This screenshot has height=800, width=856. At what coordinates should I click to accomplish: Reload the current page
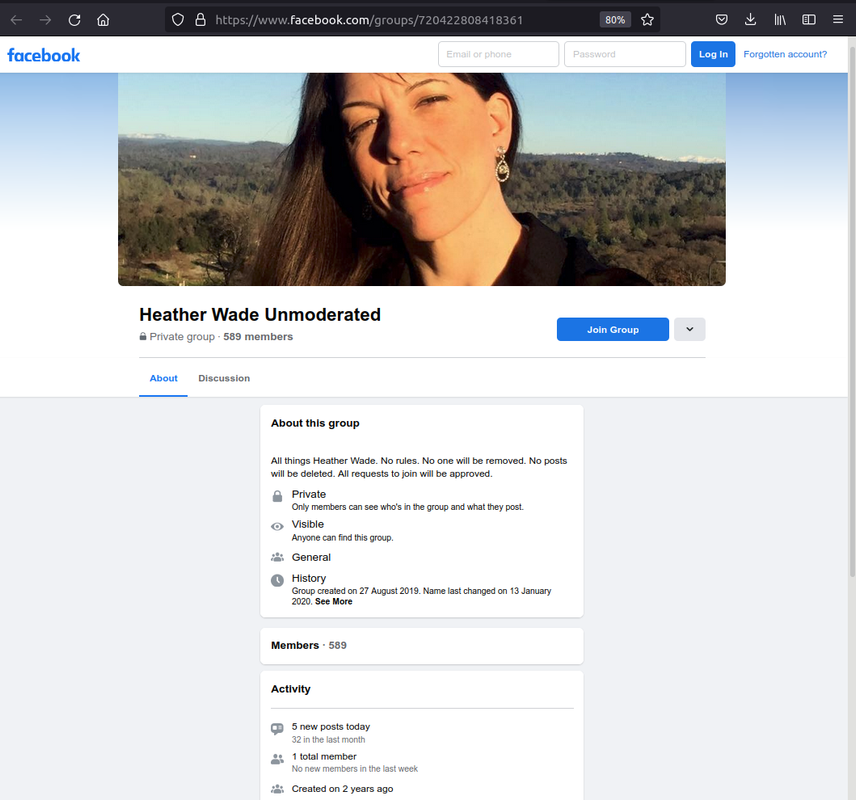74,20
